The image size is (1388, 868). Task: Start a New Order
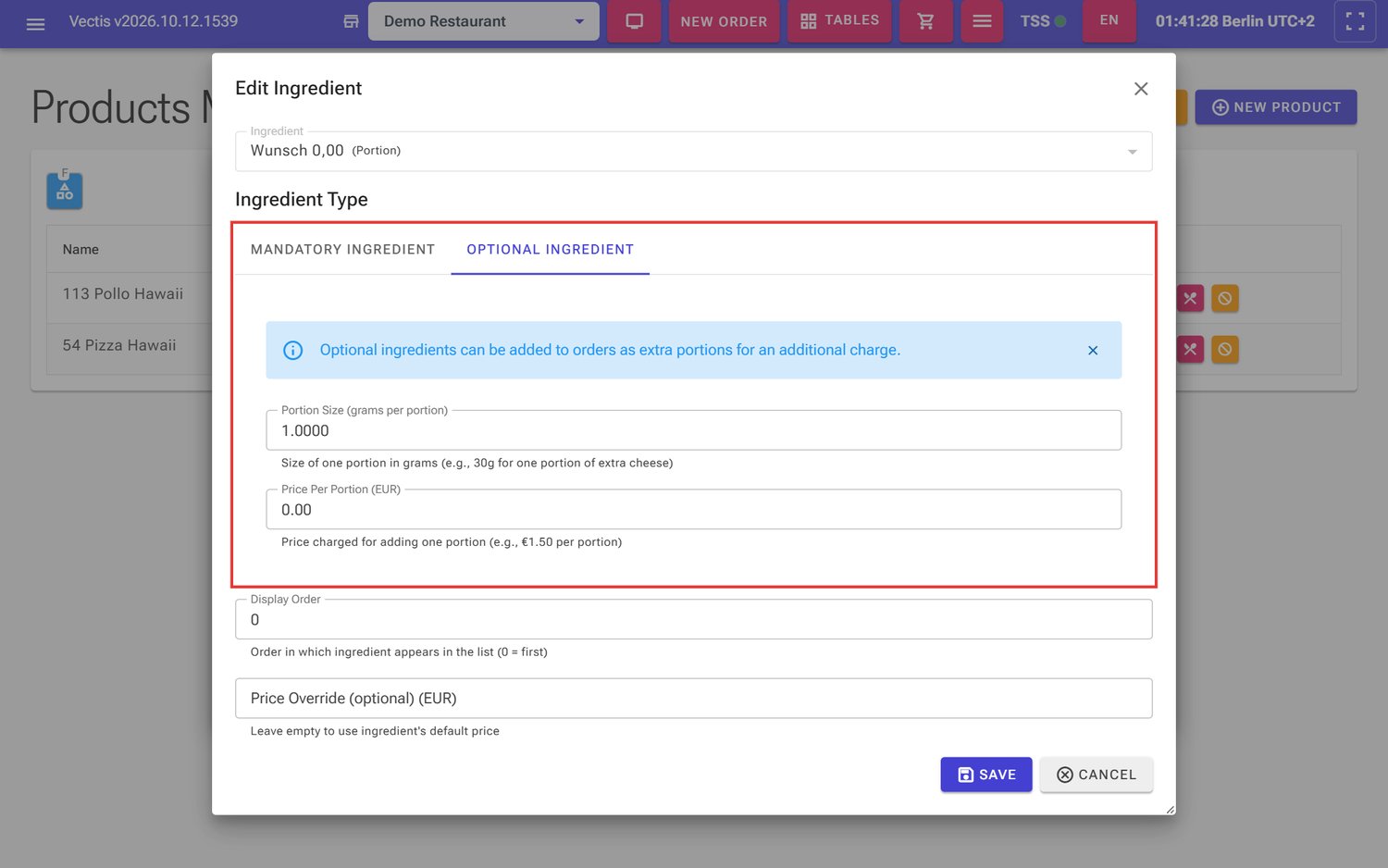tap(724, 21)
